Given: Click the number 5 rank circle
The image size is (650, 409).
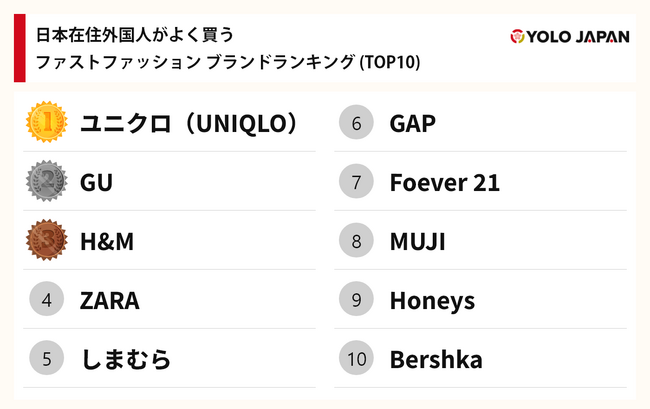Looking at the screenshot, I should (x=46, y=359).
